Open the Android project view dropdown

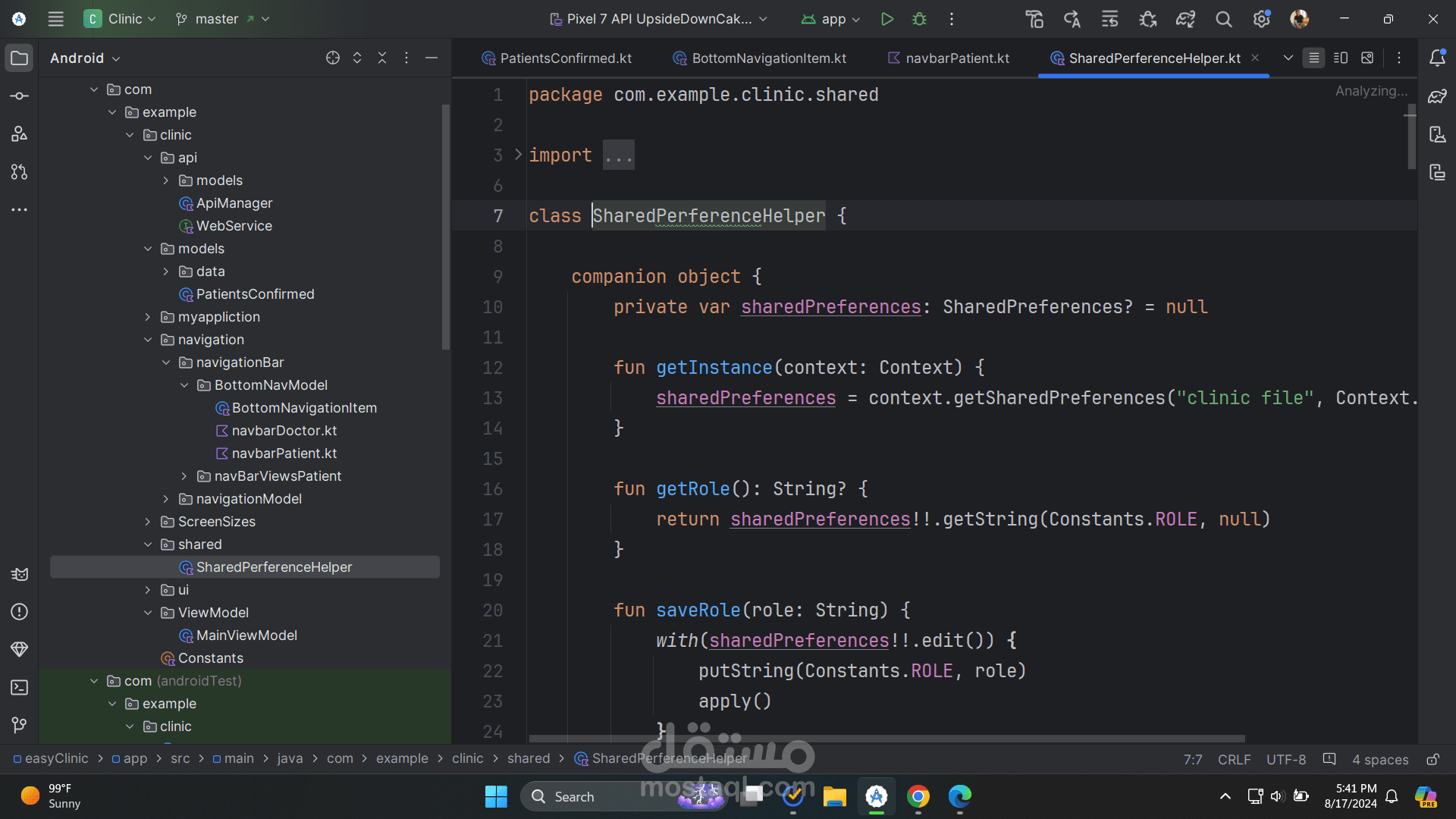click(85, 58)
